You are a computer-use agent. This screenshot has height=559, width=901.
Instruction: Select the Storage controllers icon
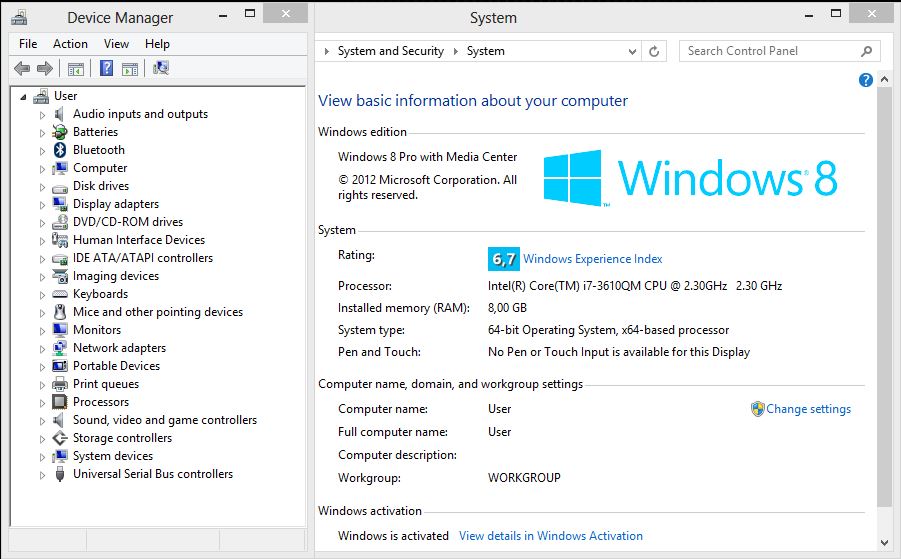60,438
